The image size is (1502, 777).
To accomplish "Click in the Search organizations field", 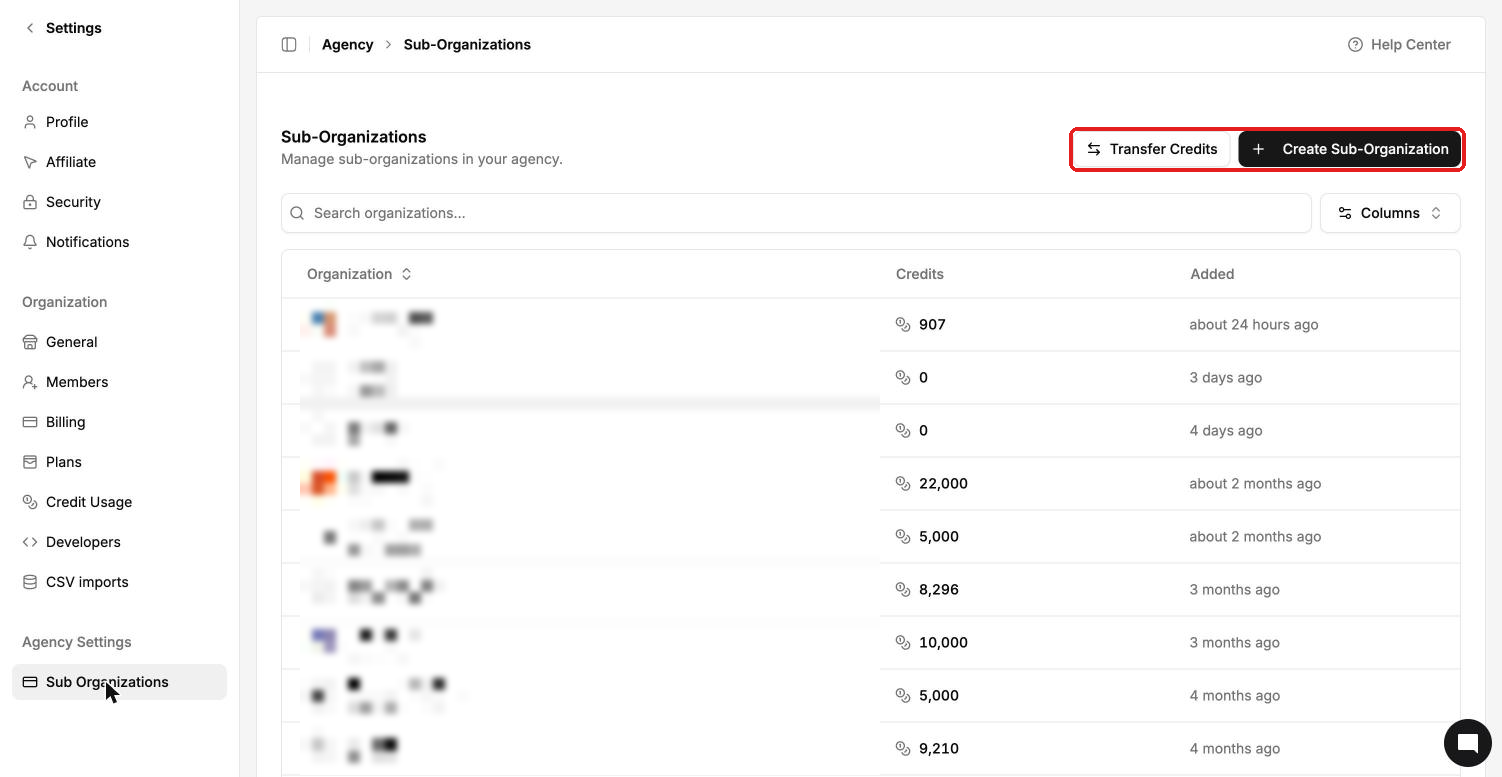I will [x=796, y=213].
